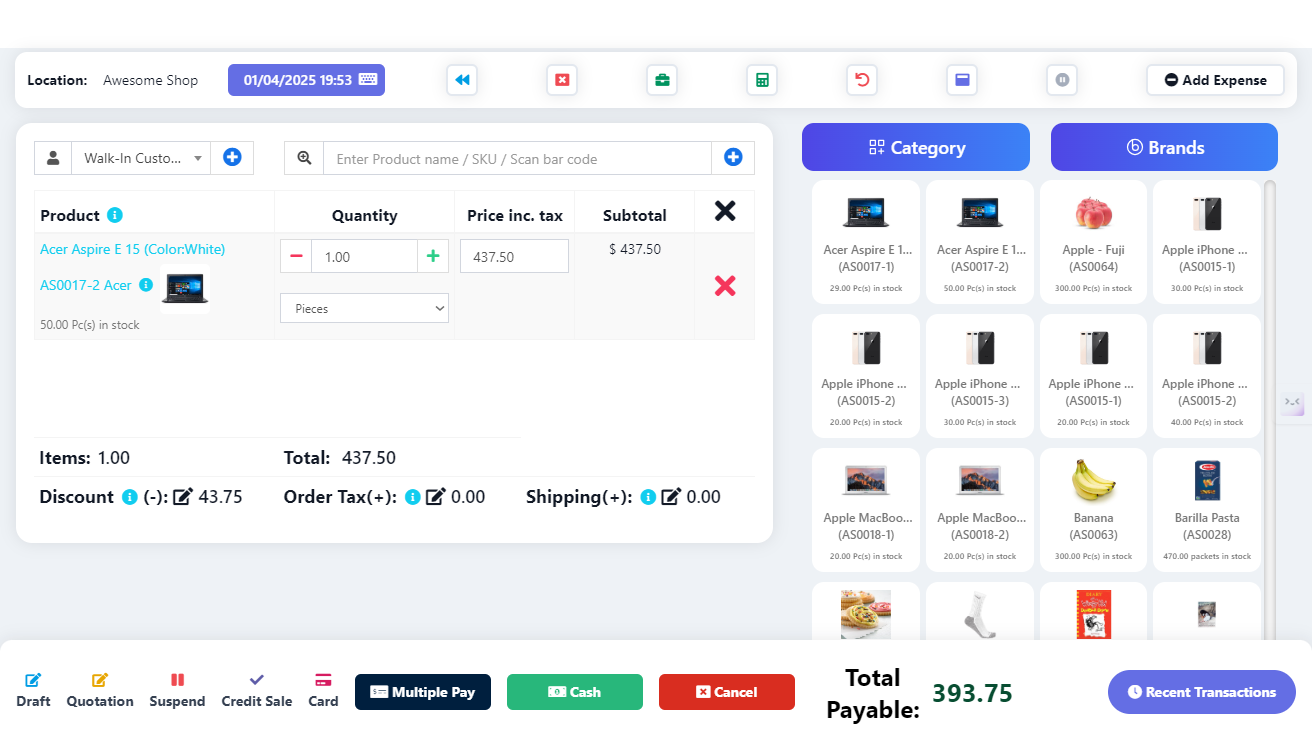Click the Brands filter button

[1164, 147]
